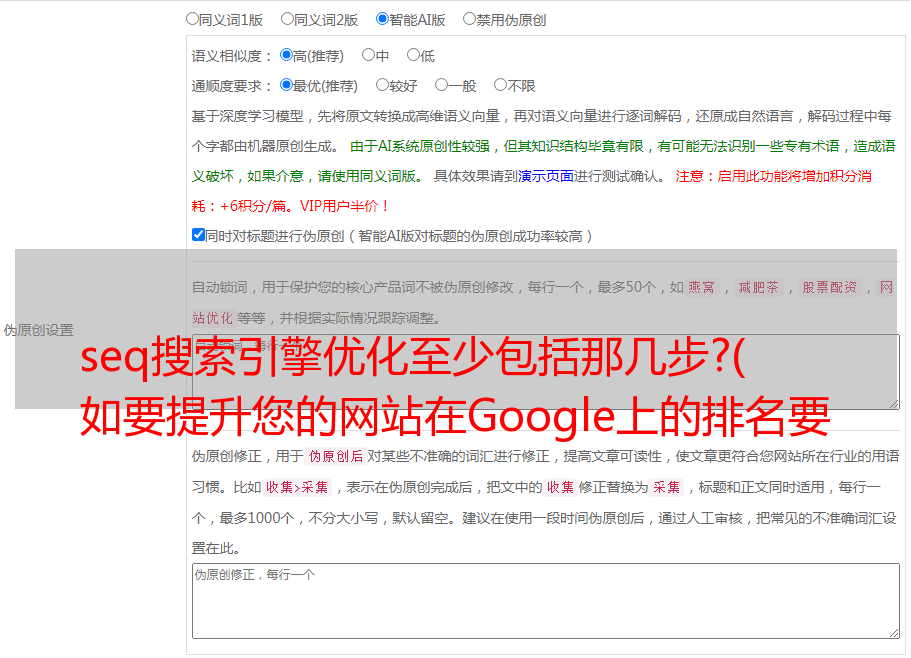911x658 pixels.
Task: Set 语义相似度 to 高(推荐)
Action: (286, 55)
